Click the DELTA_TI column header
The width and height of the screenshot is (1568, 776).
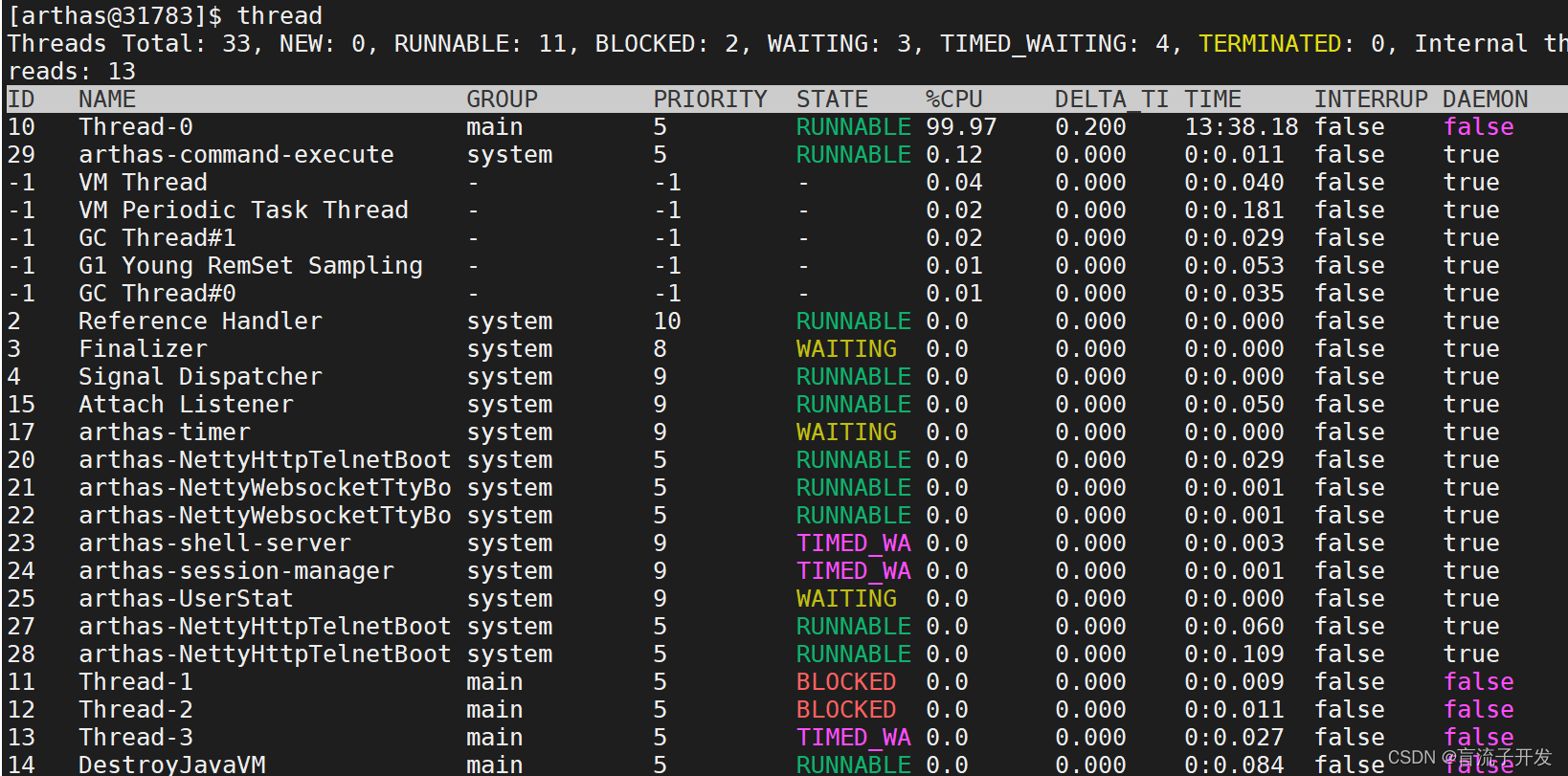[1112, 100]
